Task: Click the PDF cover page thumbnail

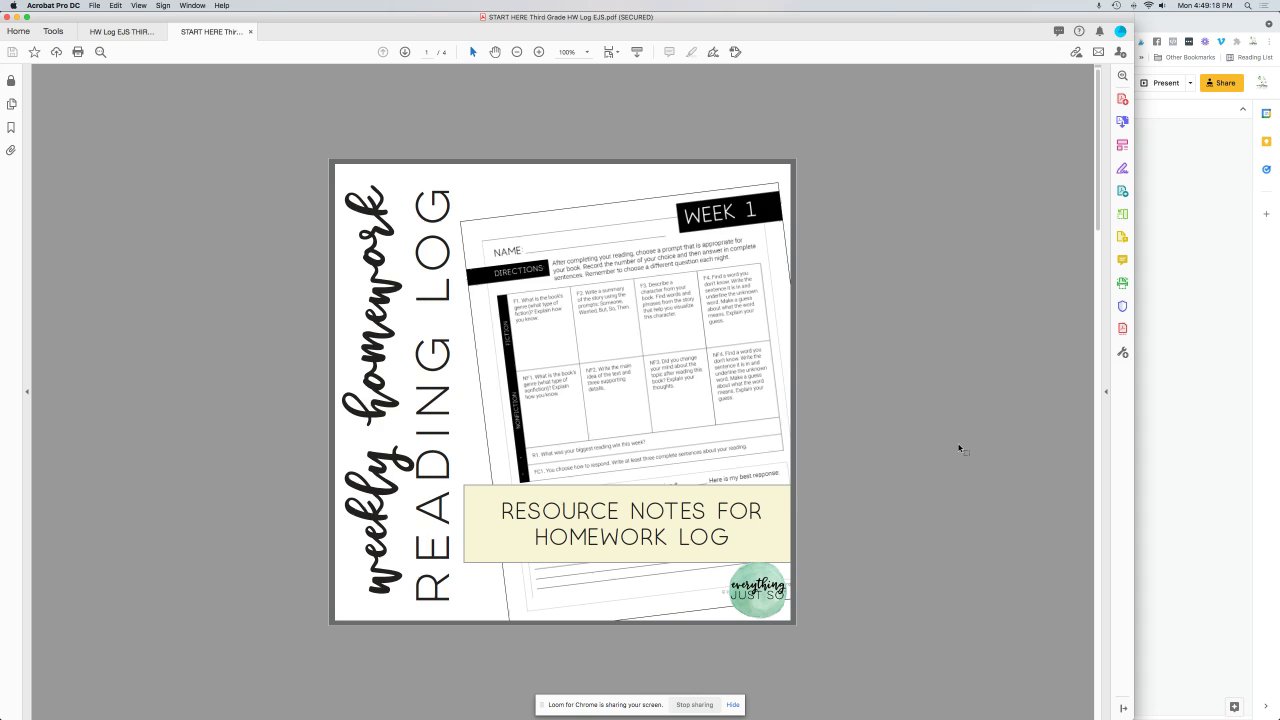Action: pyautogui.click(x=563, y=392)
